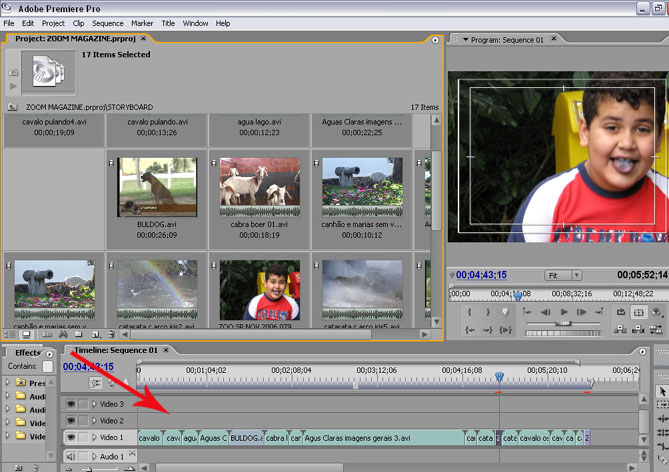The image size is (669, 472).
Task: Click the Set Unnumbered Marker icon
Action: coord(506,312)
